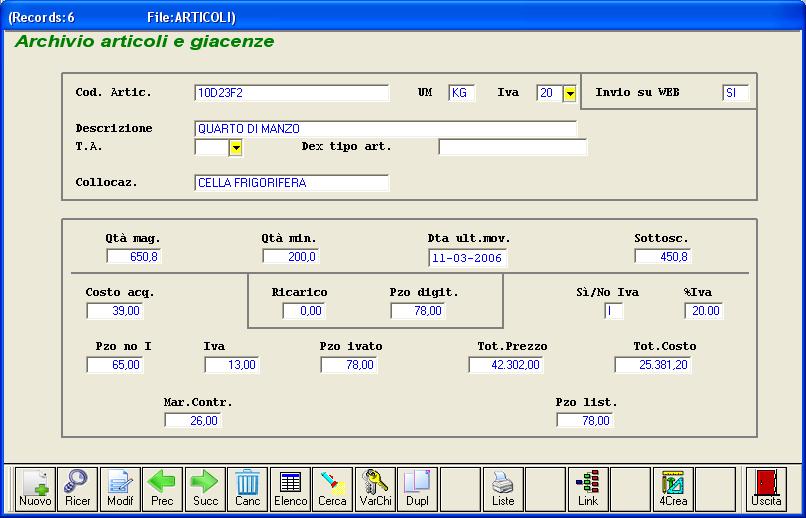Open the Ricer search magnifier icon
The width and height of the screenshot is (806, 518).
tap(78, 489)
